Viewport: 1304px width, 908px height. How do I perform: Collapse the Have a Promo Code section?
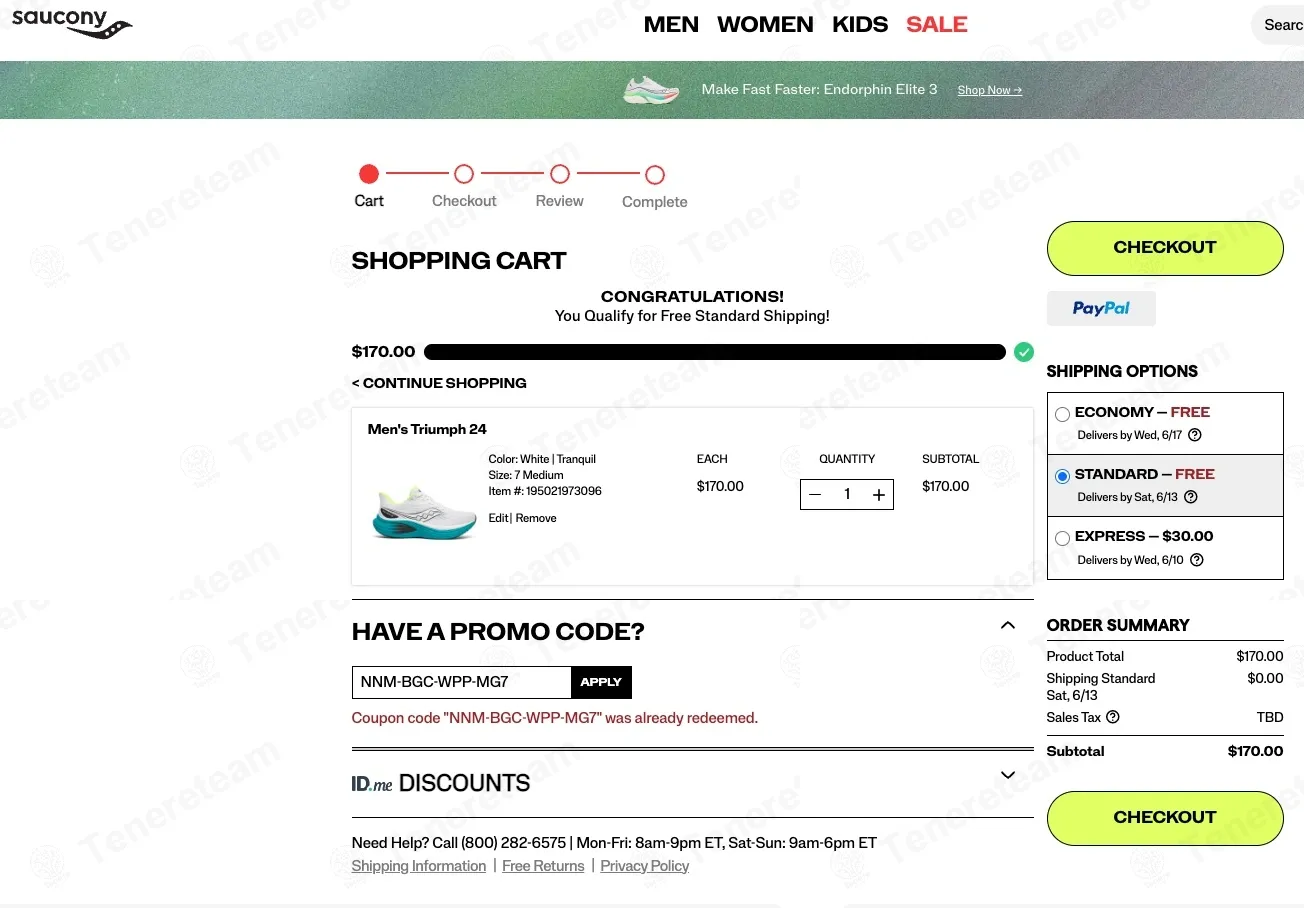click(x=1007, y=625)
